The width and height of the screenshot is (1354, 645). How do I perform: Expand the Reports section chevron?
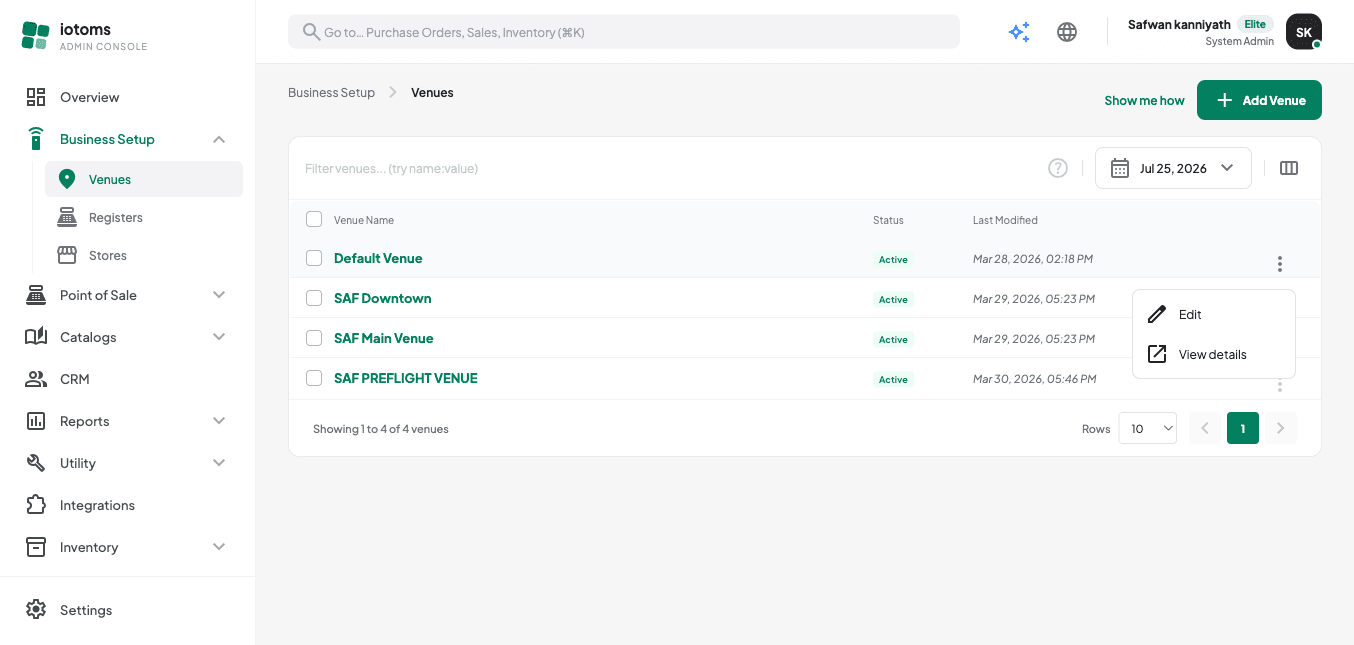tap(219, 421)
